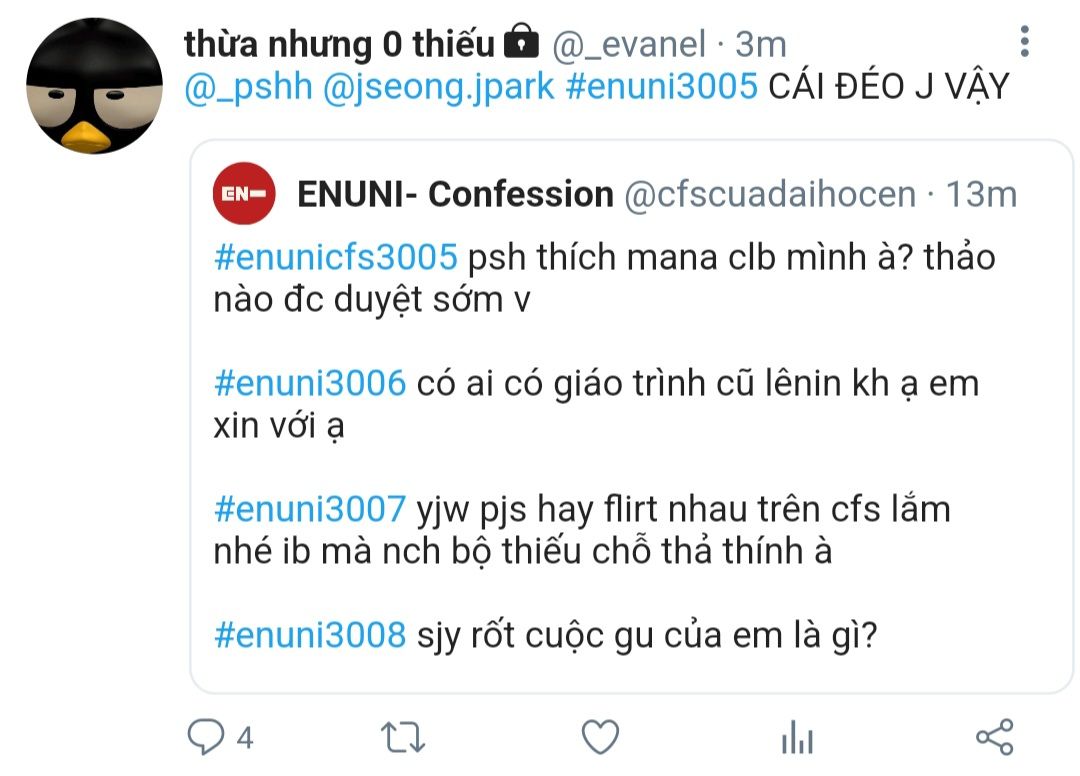Share the tweet with the share icon
The image size is (1080, 776).
[995, 737]
